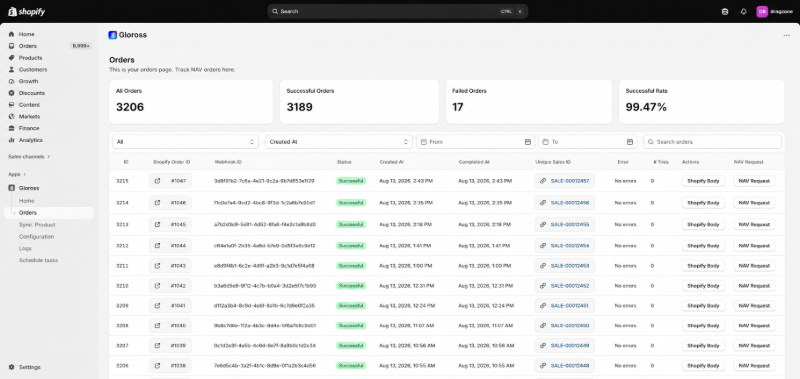Open external link icon for order #1040

pos(157,325)
